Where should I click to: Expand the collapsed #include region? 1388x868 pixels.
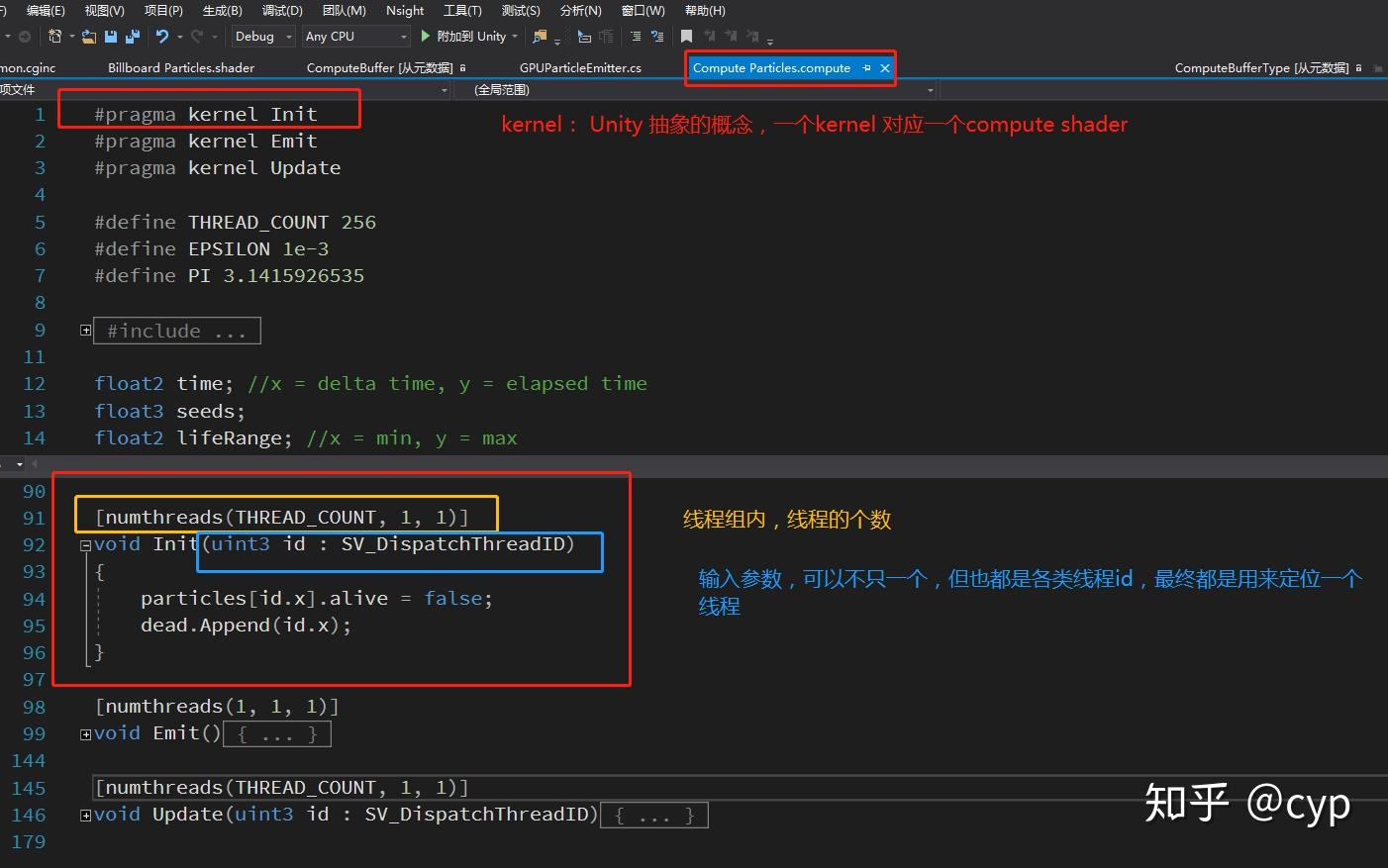86,331
